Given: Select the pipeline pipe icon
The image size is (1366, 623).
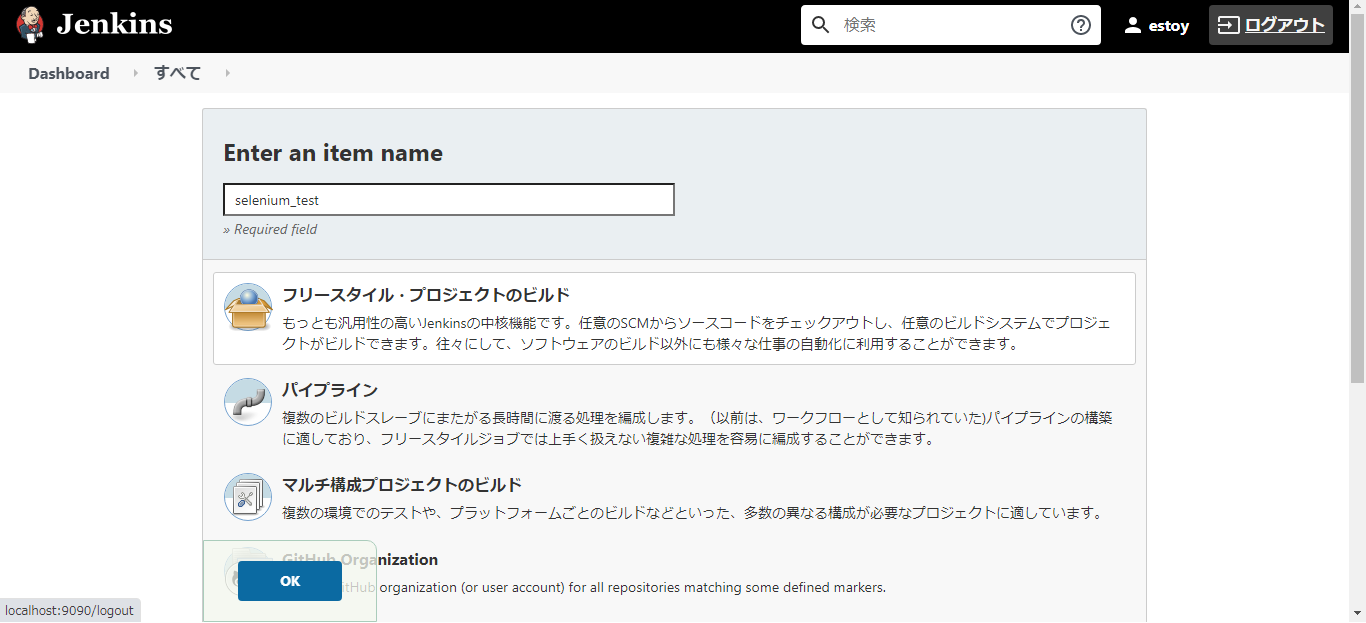Looking at the screenshot, I should [248, 402].
